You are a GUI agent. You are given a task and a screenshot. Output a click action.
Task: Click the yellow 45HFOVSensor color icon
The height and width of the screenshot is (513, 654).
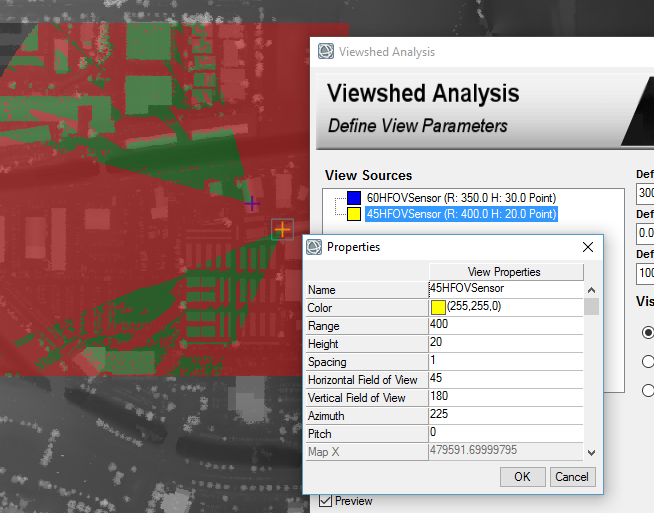[354, 214]
